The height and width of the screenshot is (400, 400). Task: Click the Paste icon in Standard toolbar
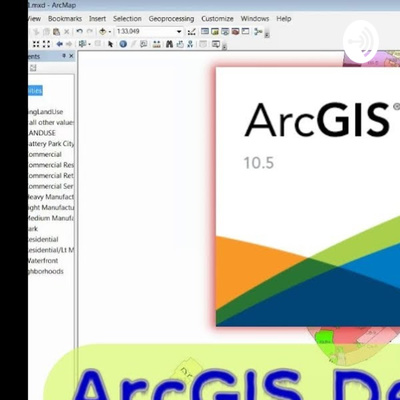tap(56, 32)
